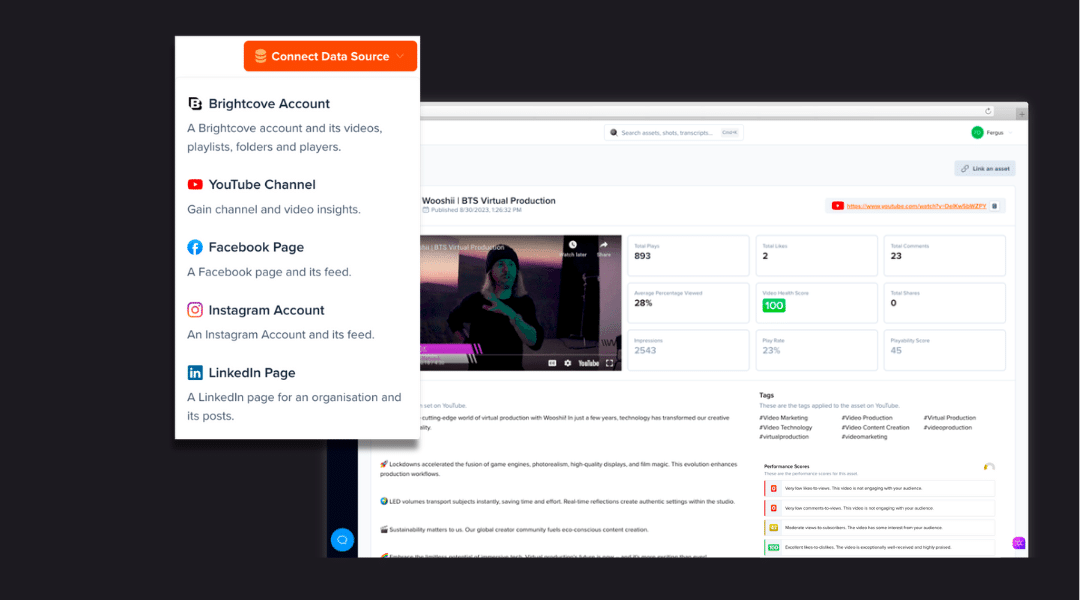1080x600 pixels.
Task: Click the Playability Score 45 card
Action: click(x=944, y=350)
